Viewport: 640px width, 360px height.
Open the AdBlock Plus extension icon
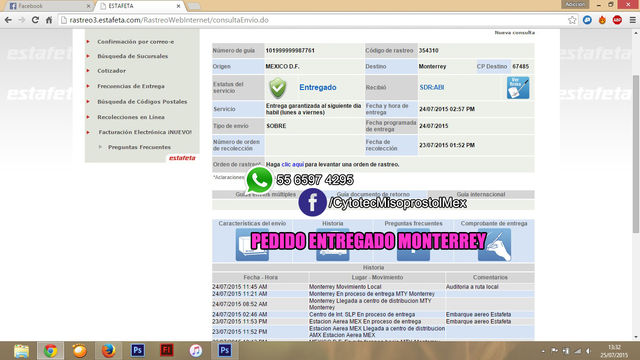(x=617, y=20)
